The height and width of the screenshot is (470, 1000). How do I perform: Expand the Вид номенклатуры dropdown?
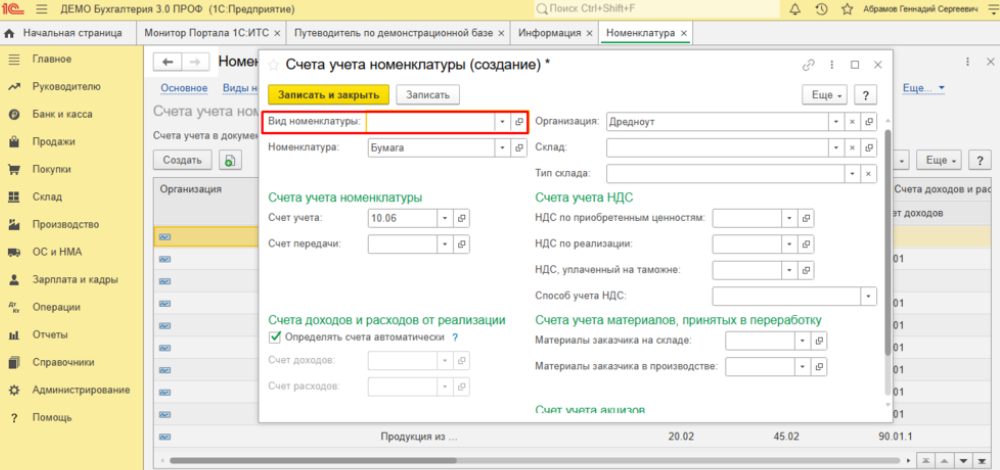[x=503, y=121]
